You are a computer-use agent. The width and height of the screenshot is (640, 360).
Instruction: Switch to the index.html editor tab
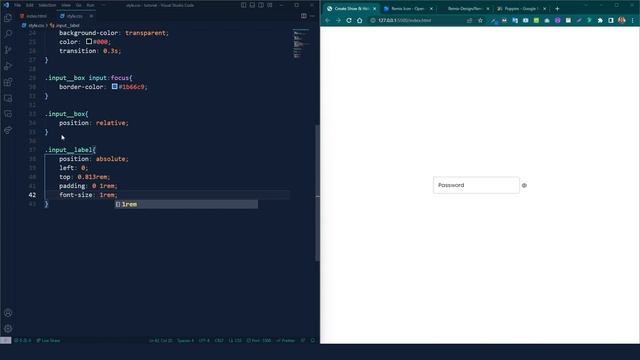click(34, 16)
